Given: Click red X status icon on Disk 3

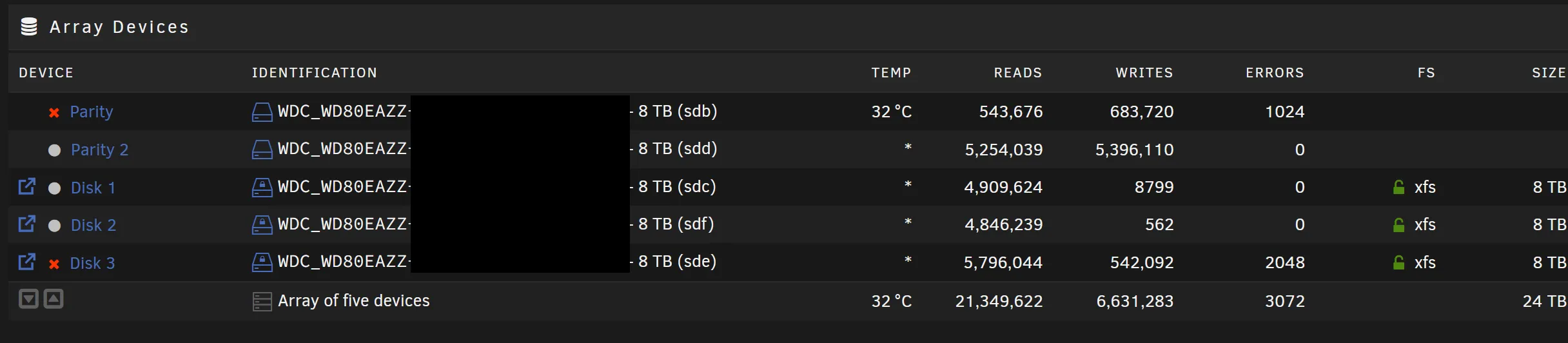Looking at the screenshot, I should [54, 264].
